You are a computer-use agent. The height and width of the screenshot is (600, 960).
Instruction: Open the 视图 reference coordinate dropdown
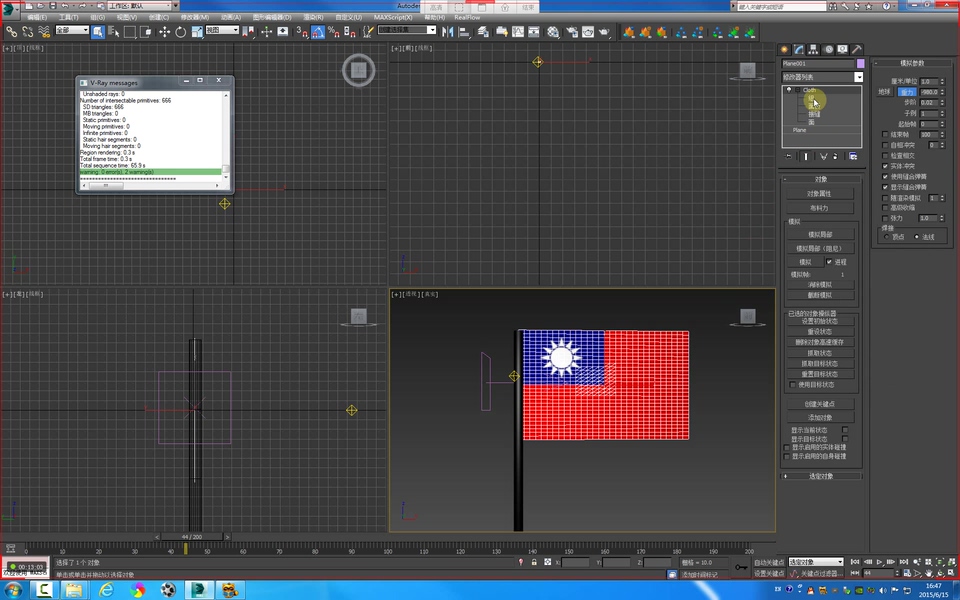coord(222,30)
